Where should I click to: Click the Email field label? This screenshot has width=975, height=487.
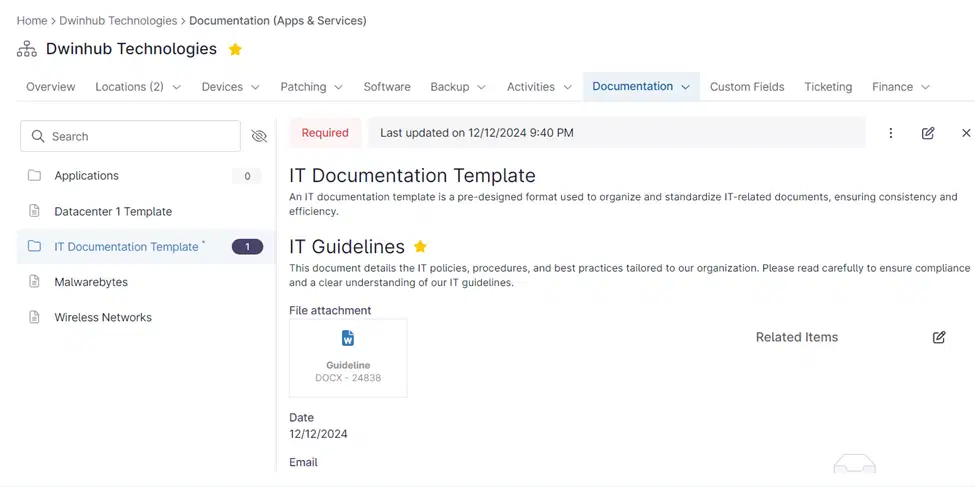pyautogui.click(x=303, y=462)
